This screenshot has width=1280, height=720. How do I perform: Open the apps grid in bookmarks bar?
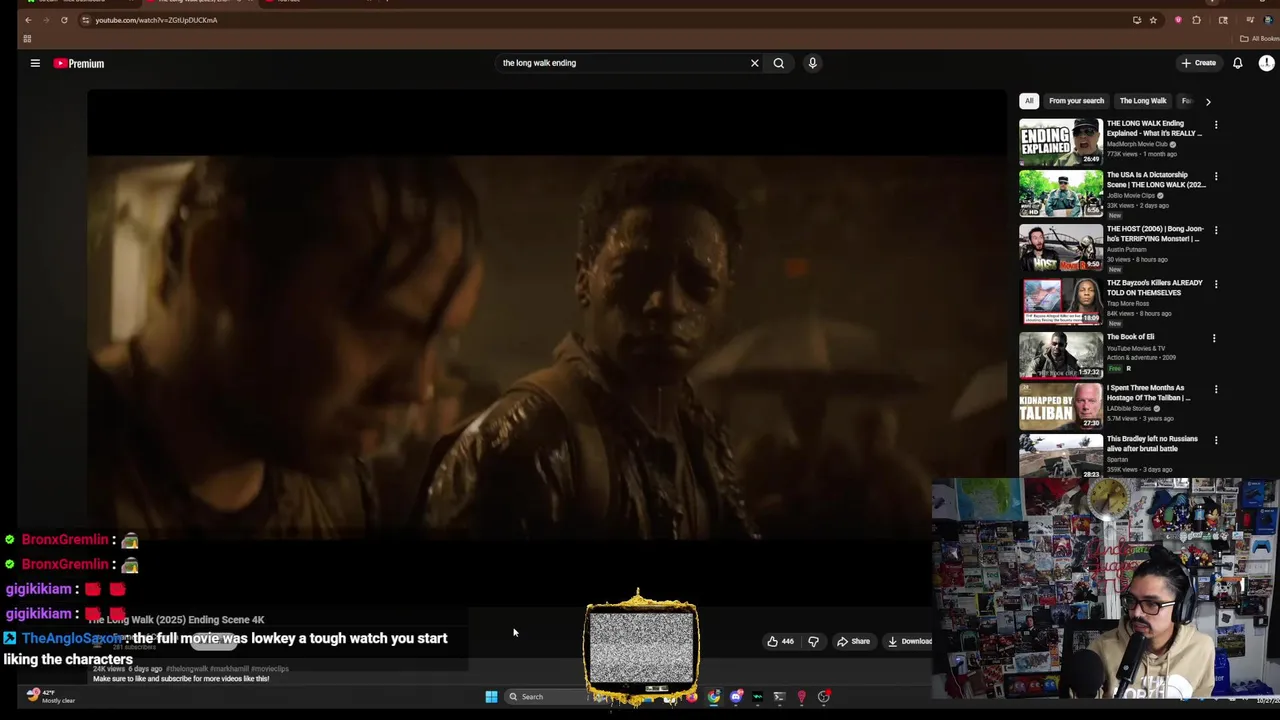click(27, 39)
